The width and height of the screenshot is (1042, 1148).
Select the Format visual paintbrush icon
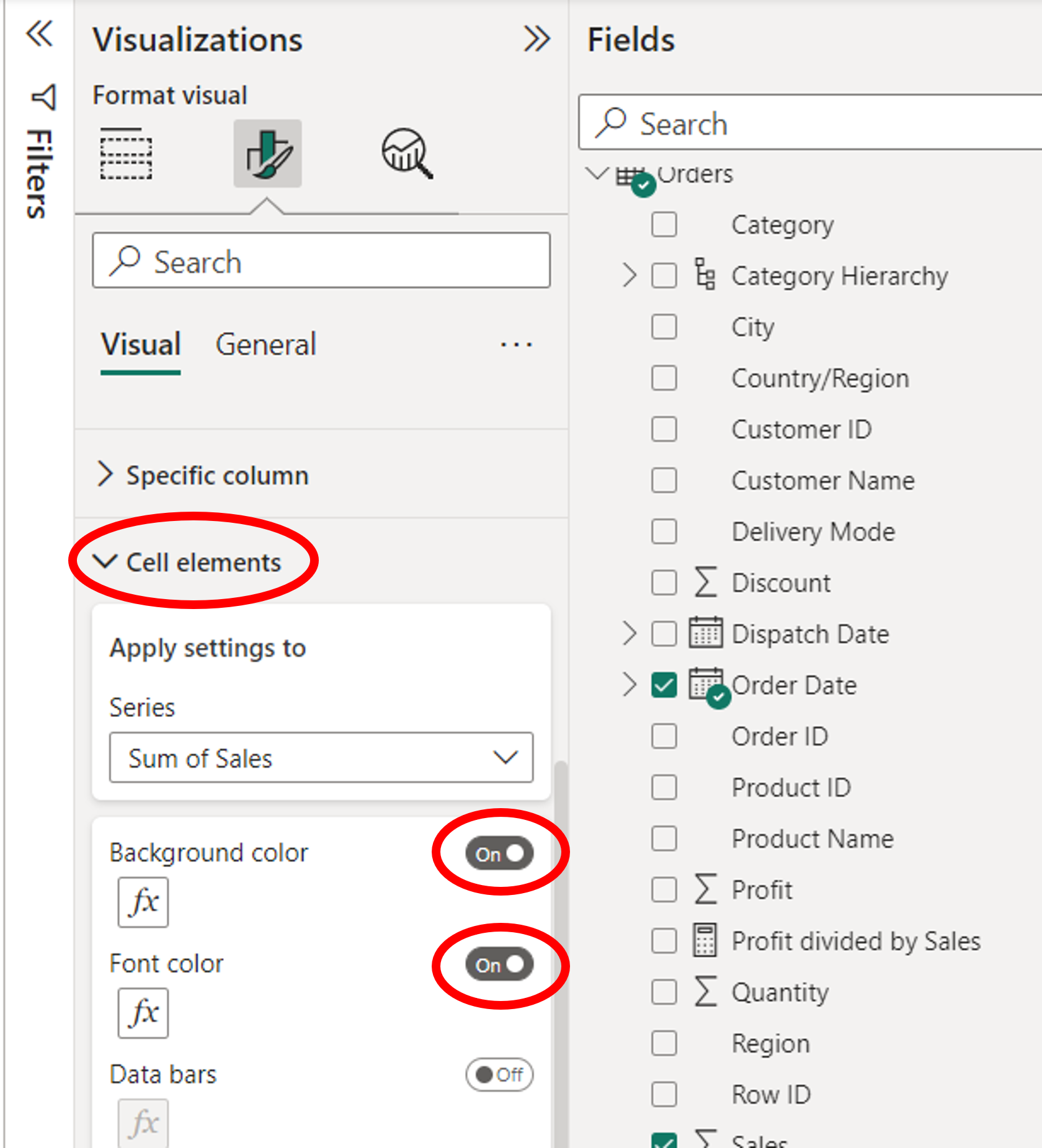pos(267,153)
